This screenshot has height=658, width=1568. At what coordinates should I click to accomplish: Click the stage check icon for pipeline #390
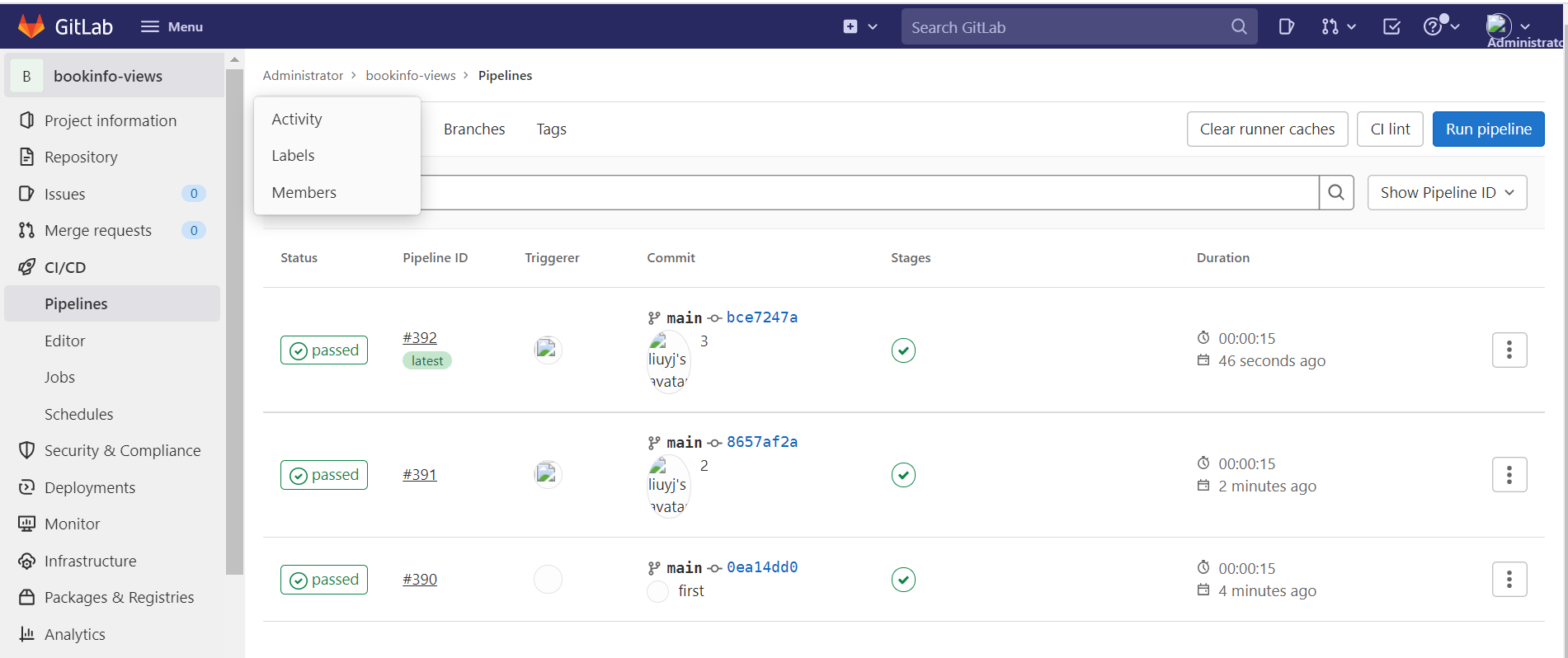903,580
